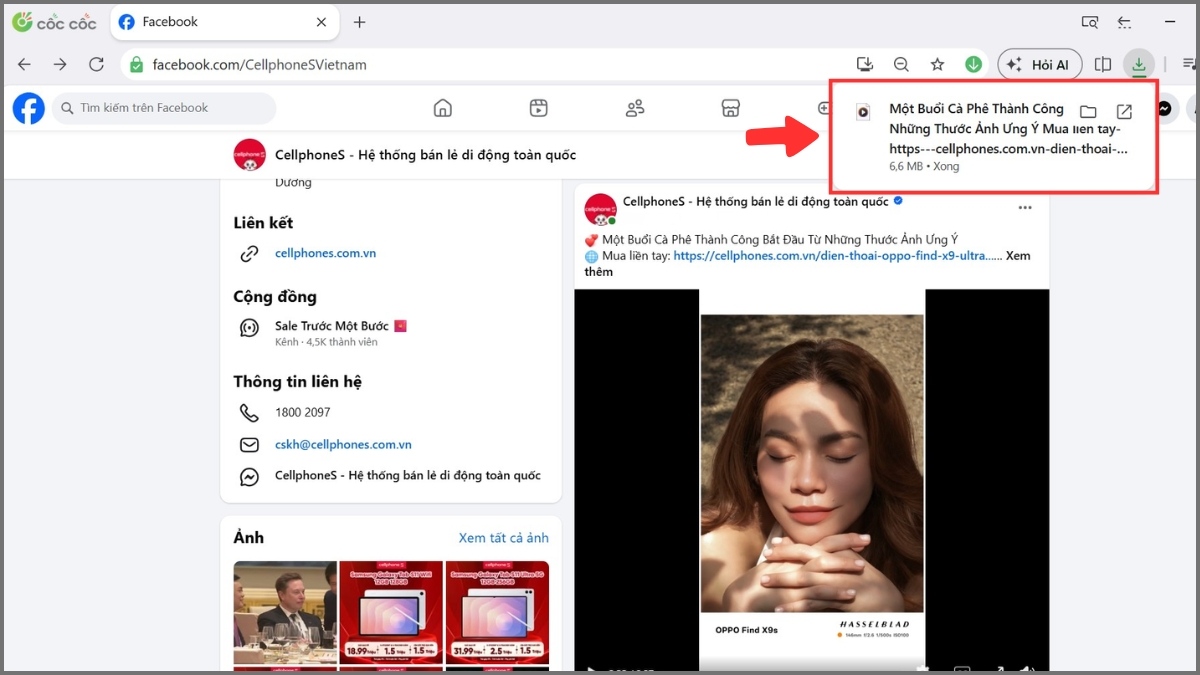Viewport: 1200px width, 675px height.
Task: Open the CellphoneS Messenger contact link
Action: point(408,476)
